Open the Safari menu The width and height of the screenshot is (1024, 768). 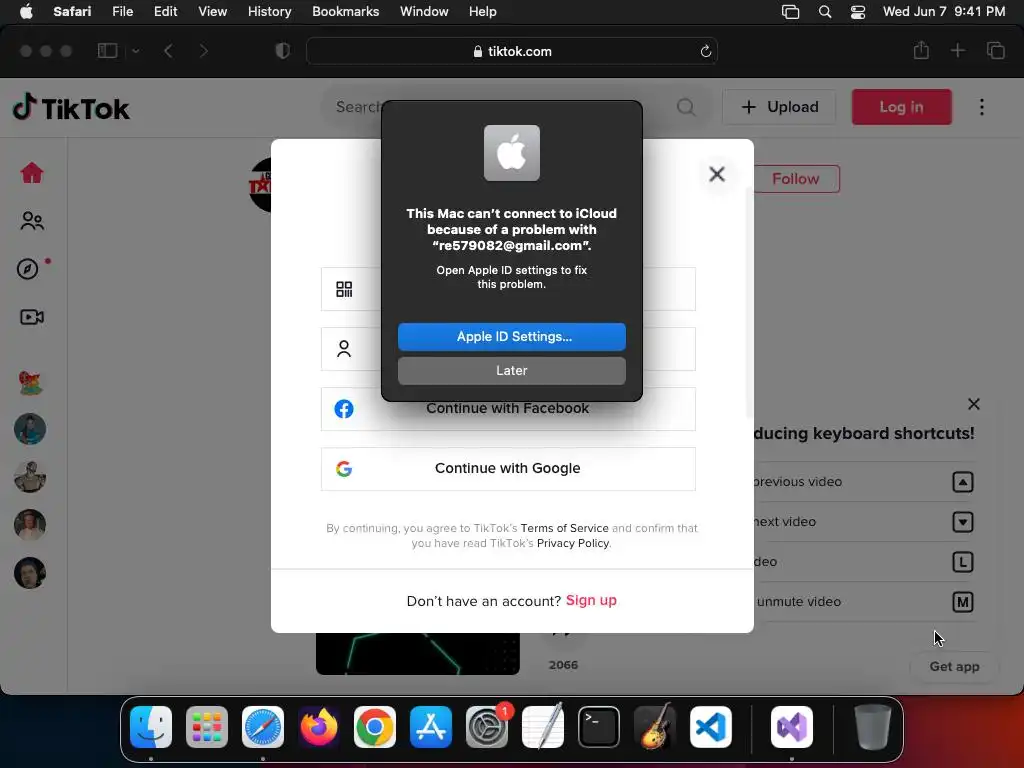pyautogui.click(x=72, y=12)
